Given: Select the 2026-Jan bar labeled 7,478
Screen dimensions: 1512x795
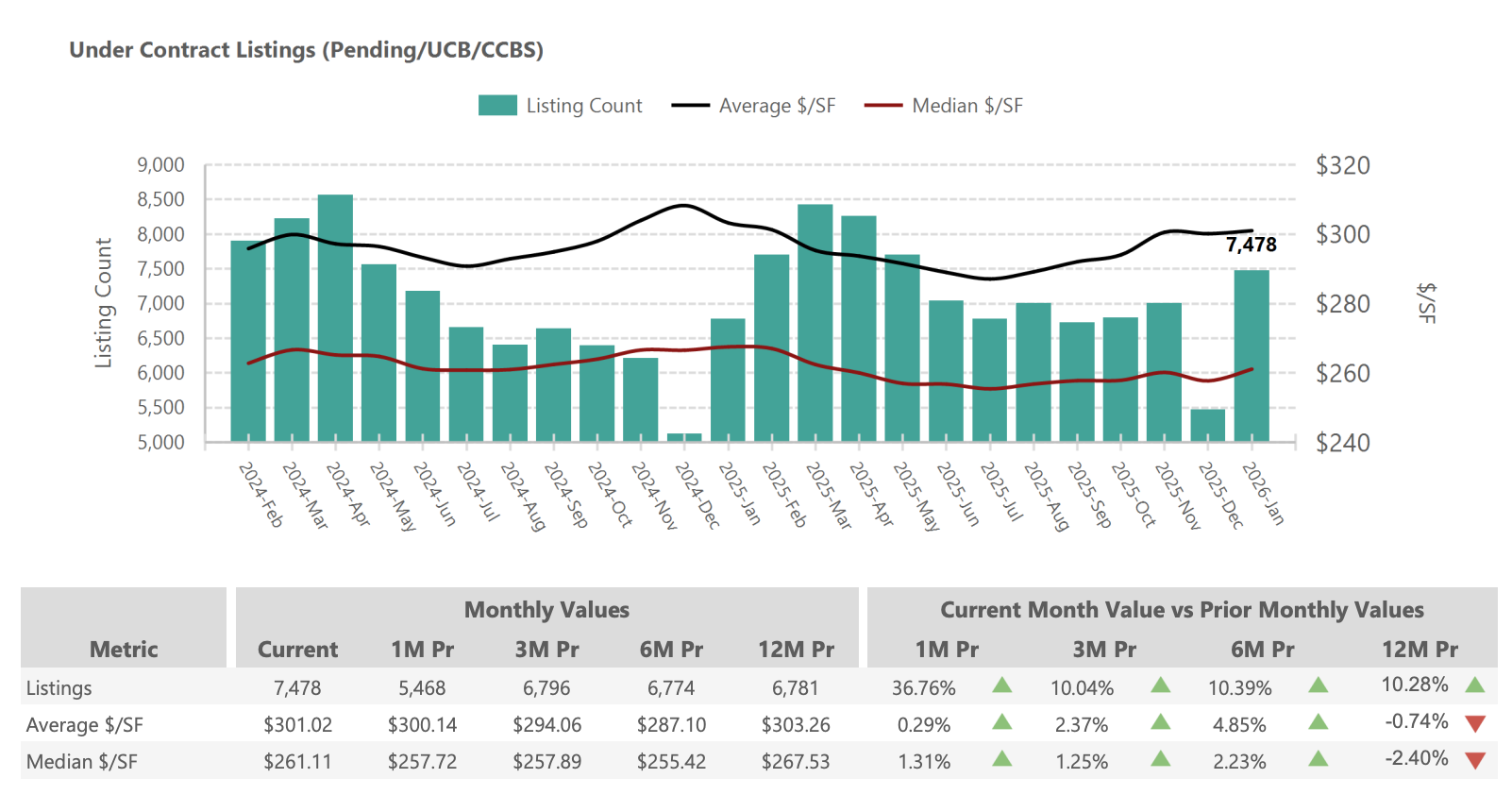Looking at the screenshot, I should point(1252,356).
